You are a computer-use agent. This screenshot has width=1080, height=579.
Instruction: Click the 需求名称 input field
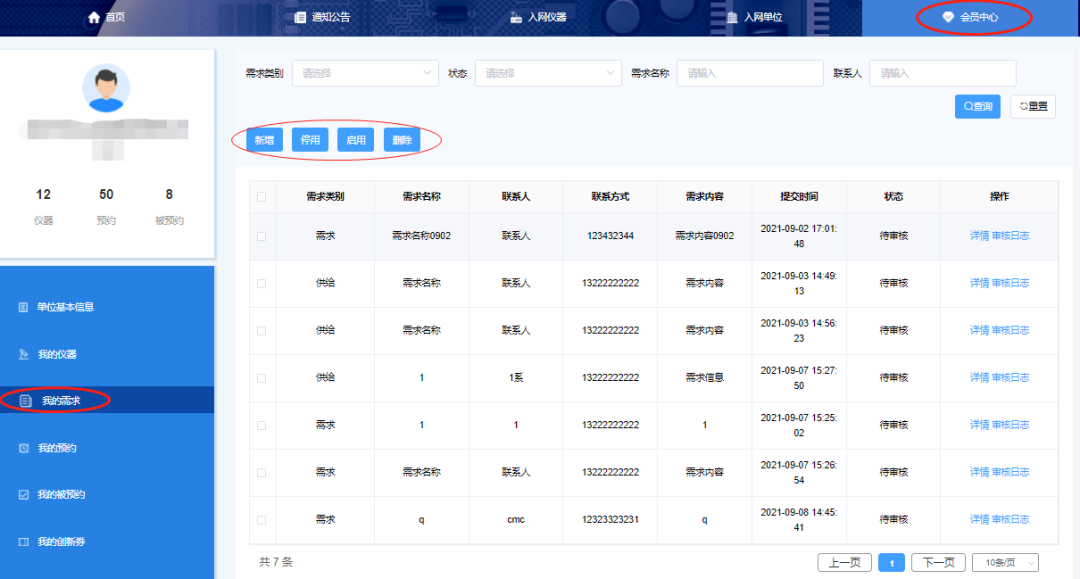pos(749,73)
